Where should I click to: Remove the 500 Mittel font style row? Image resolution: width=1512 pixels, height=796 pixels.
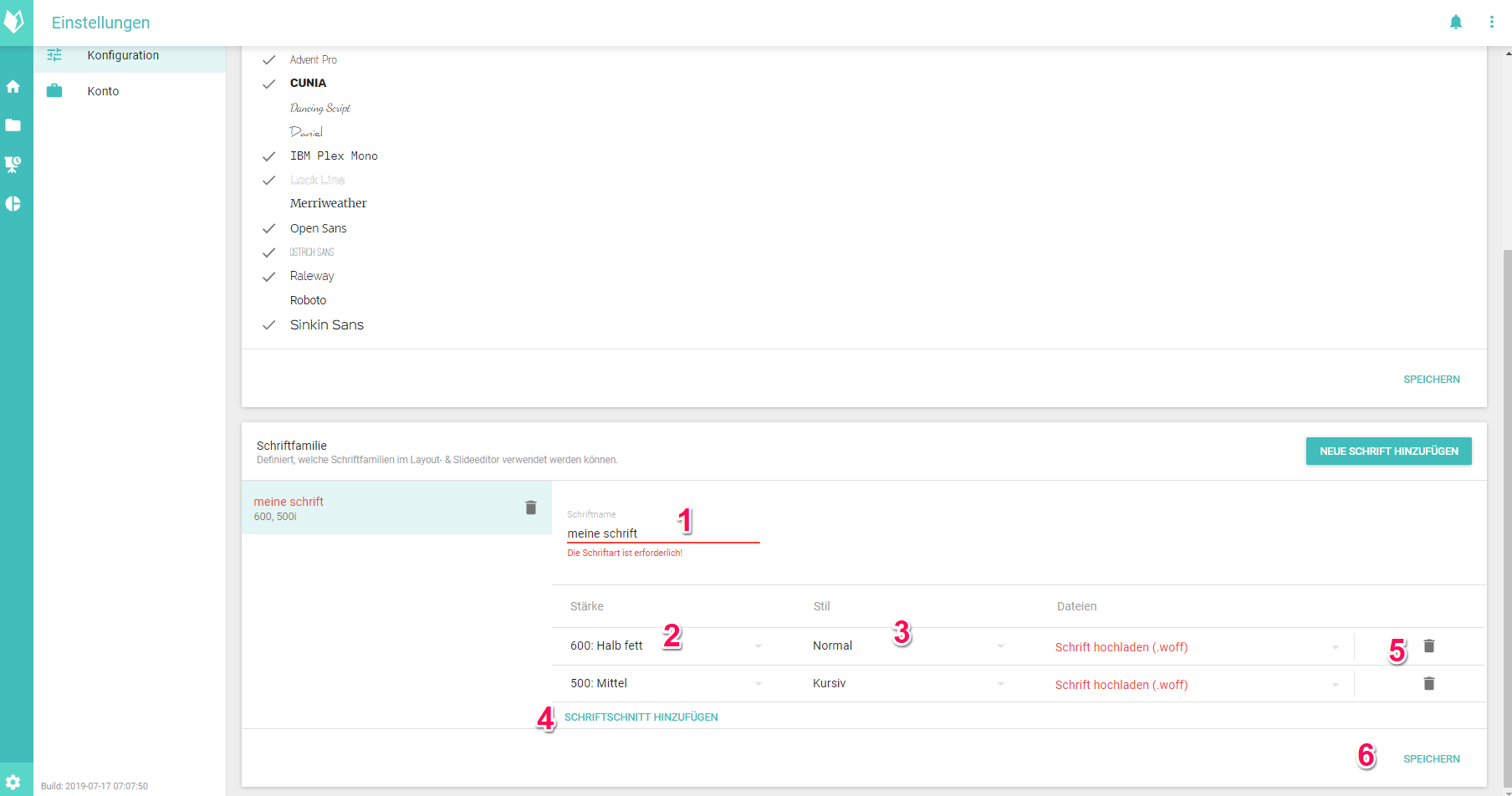point(1428,683)
